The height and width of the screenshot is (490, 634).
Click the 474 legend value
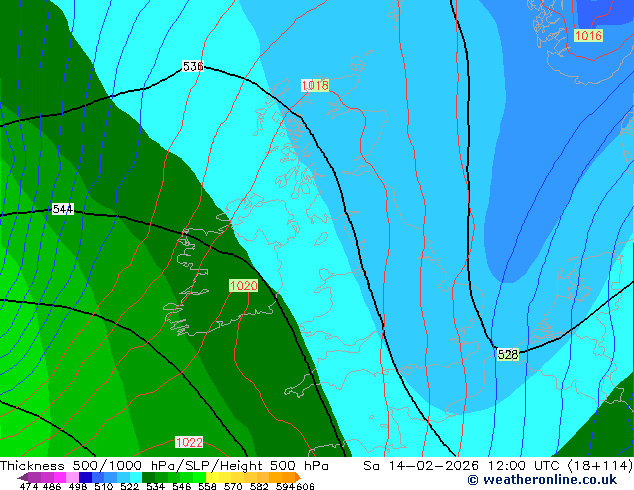pos(29,486)
